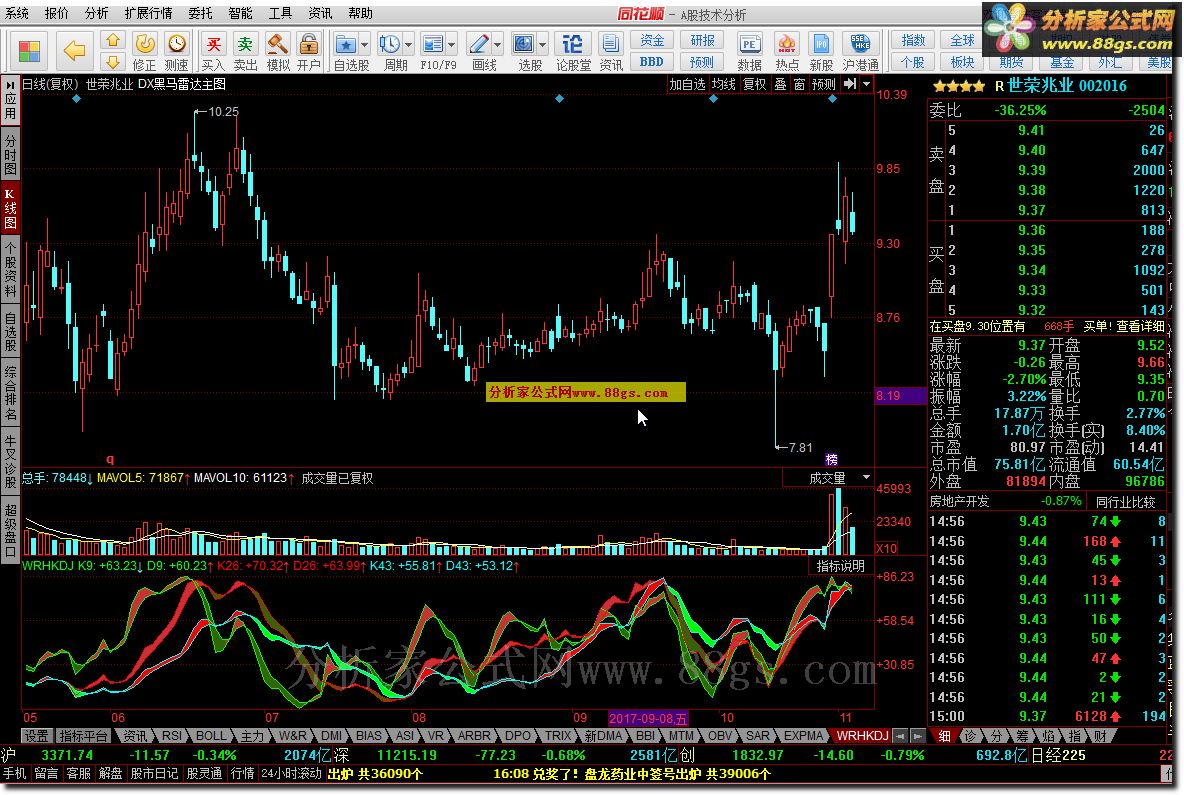Click the 榜 badge on chart
Viewport: 1184px width, 795px height.
pyautogui.click(x=831, y=459)
